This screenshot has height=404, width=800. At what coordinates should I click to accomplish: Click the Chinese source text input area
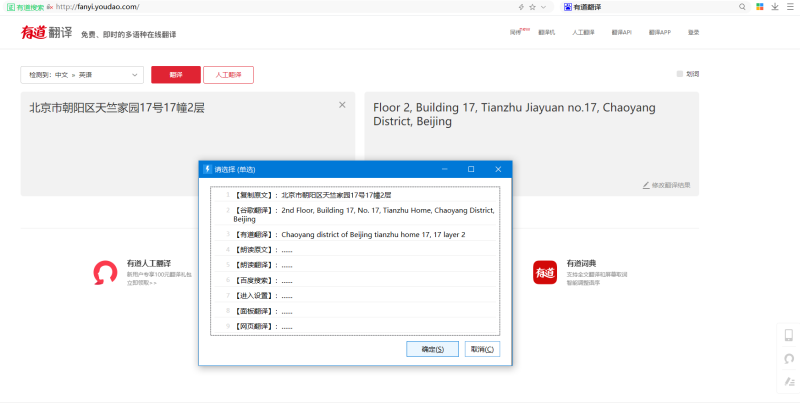pyautogui.click(x=188, y=144)
